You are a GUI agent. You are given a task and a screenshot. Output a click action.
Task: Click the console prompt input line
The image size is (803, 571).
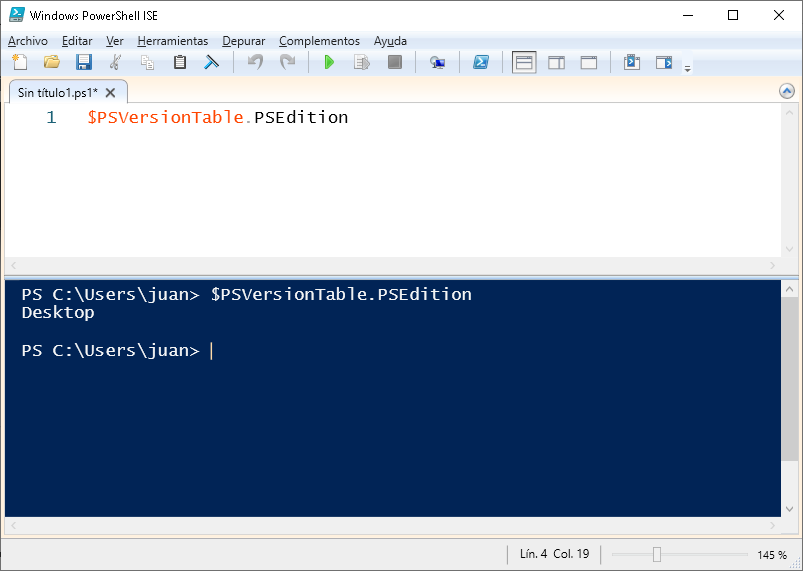click(117, 351)
